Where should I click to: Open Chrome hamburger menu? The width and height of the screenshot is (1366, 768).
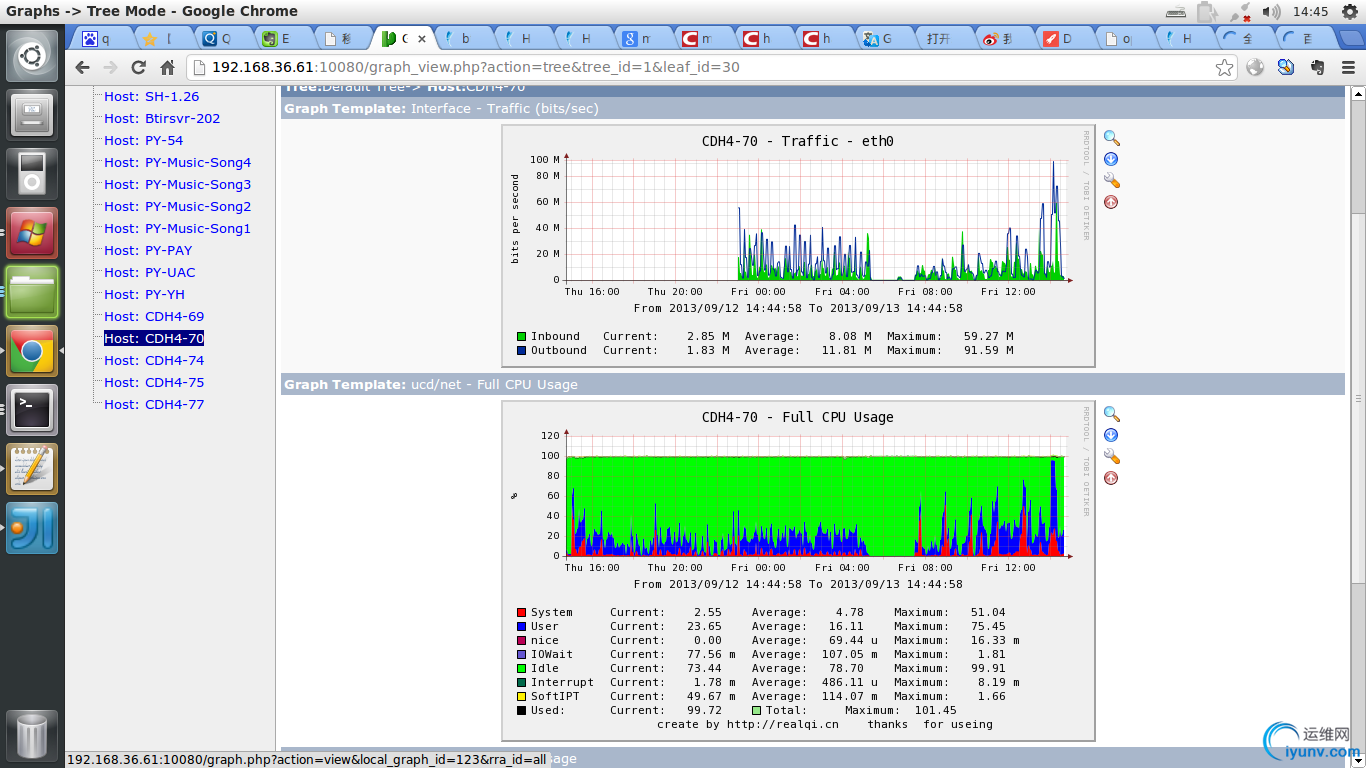click(x=1348, y=67)
